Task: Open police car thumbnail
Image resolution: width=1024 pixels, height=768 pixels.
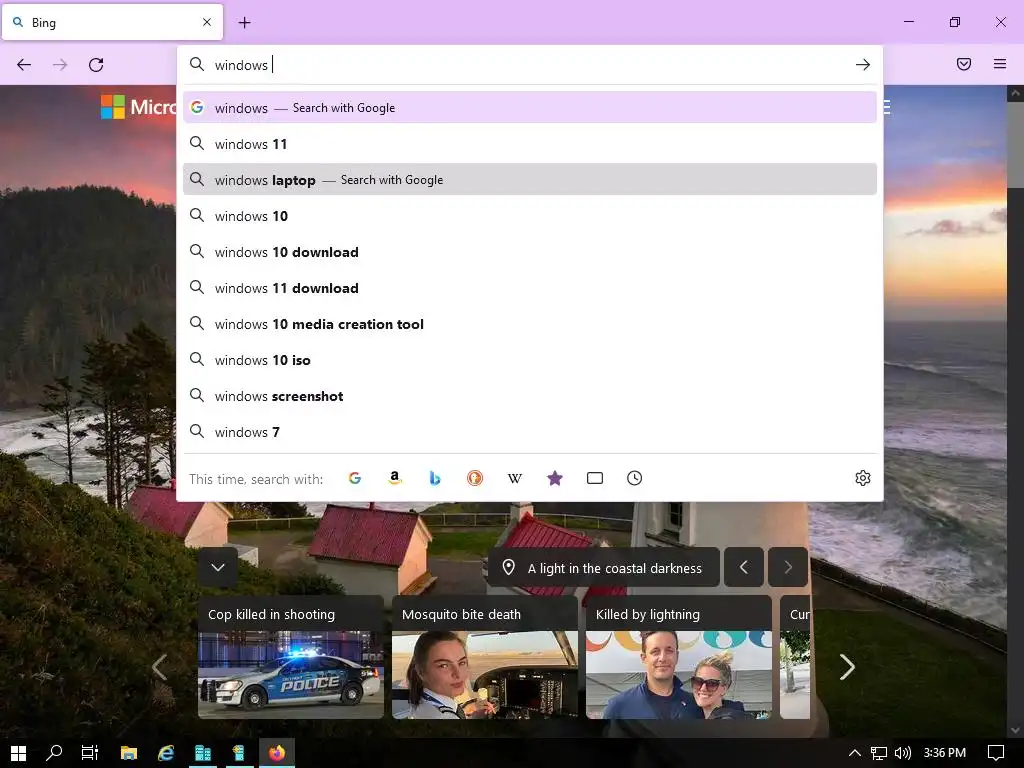Action: tap(291, 675)
